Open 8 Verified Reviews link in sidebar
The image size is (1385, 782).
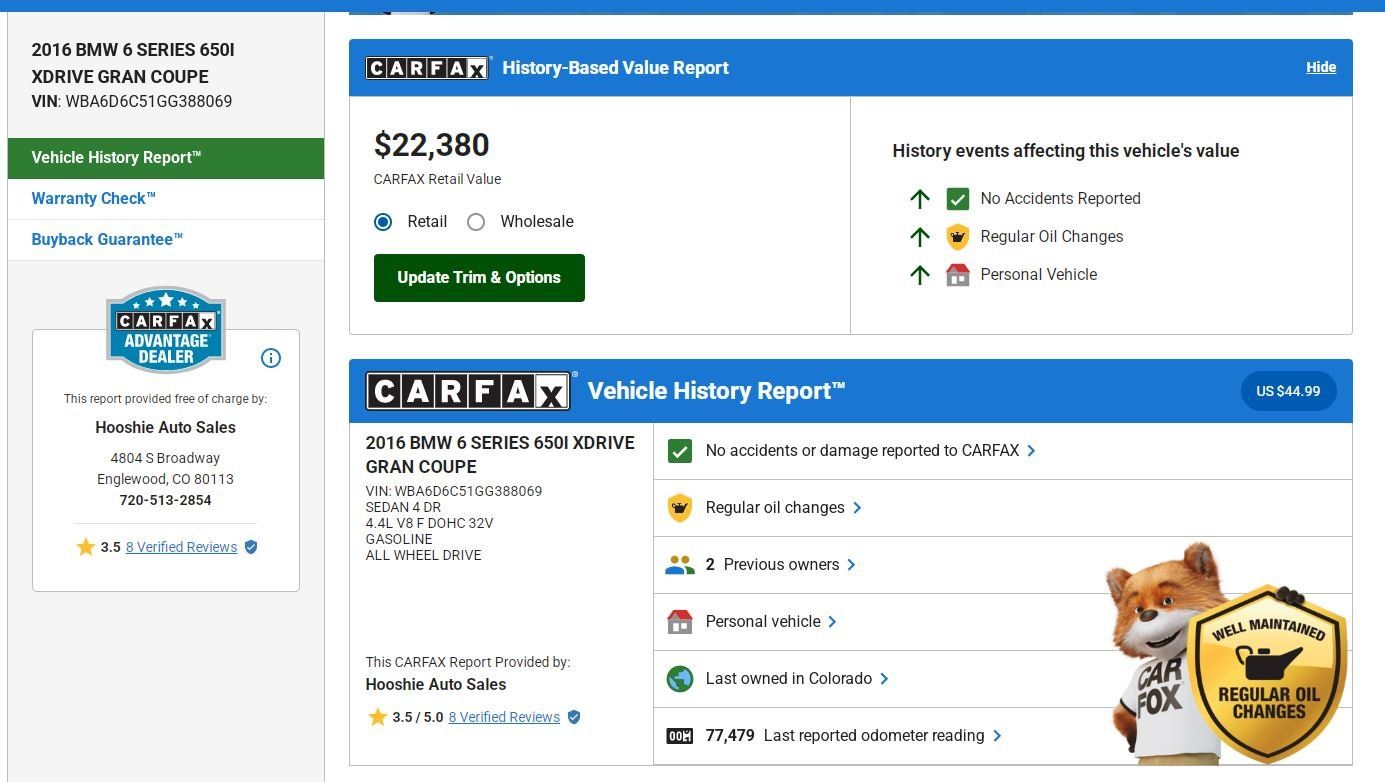coord(181,547)
